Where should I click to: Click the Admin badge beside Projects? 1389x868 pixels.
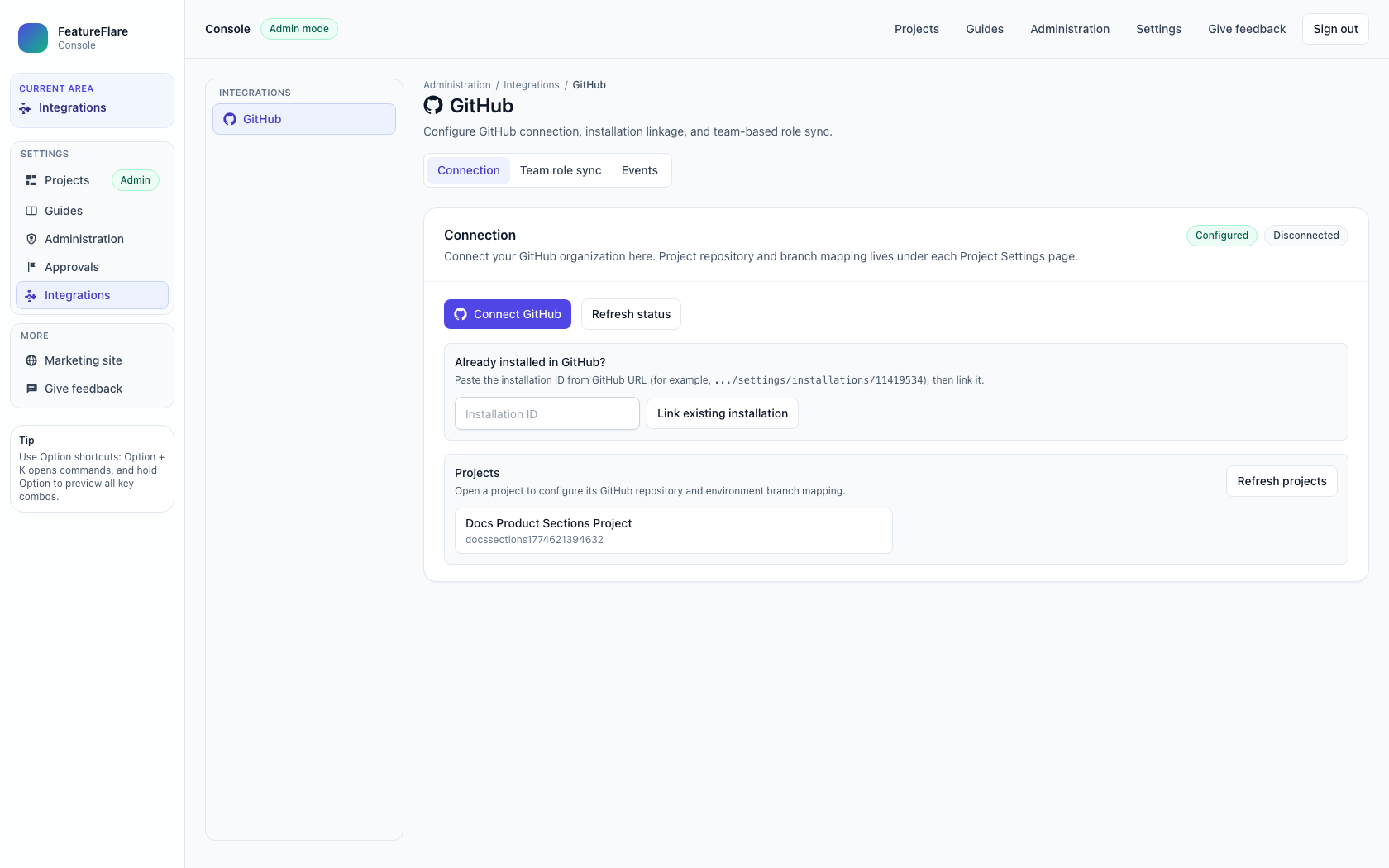coord(136,180)
